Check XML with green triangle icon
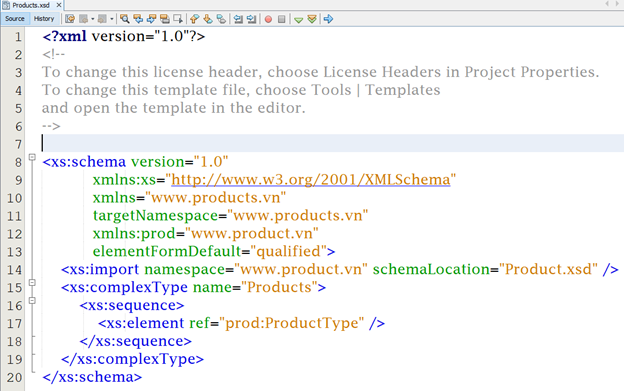 pyautogui.click(x=298, y=19)
